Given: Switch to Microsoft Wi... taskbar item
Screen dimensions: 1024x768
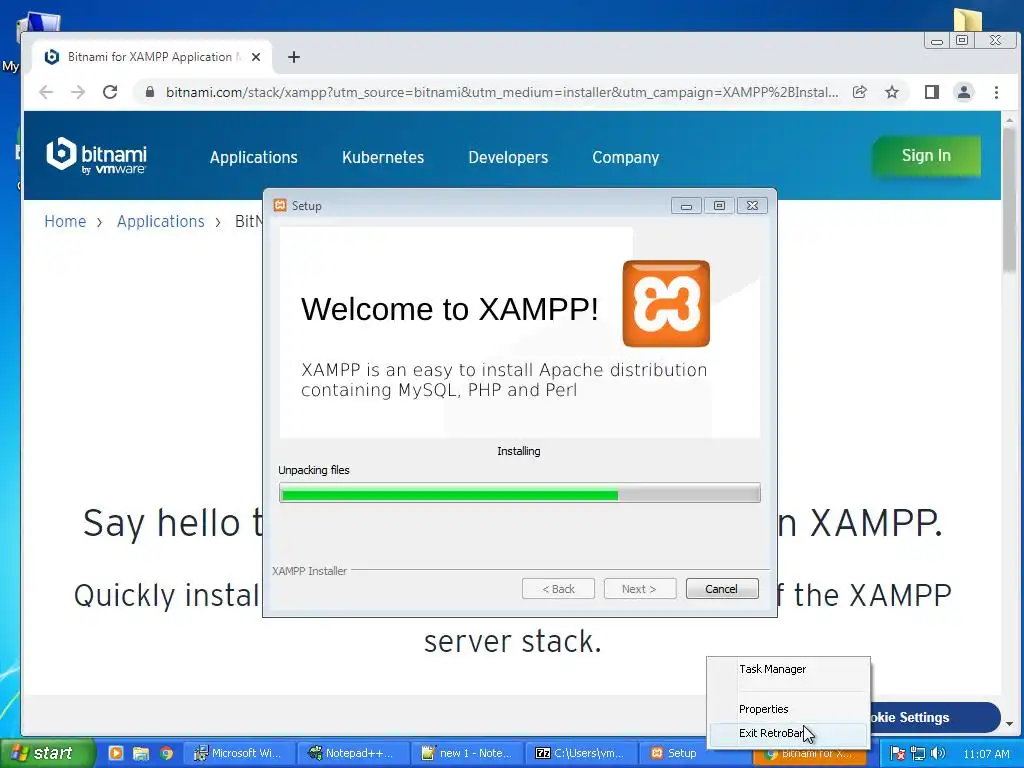Looking at the screenshot, I should (239, 753).
